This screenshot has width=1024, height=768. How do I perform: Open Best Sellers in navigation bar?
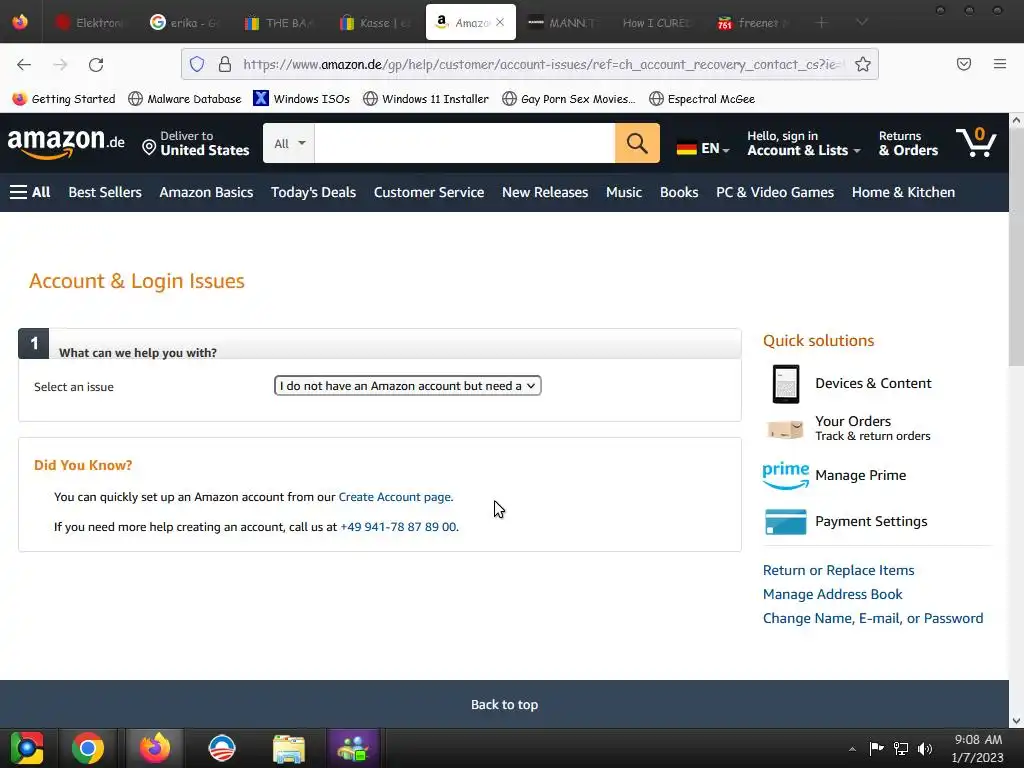pos(105,192)
